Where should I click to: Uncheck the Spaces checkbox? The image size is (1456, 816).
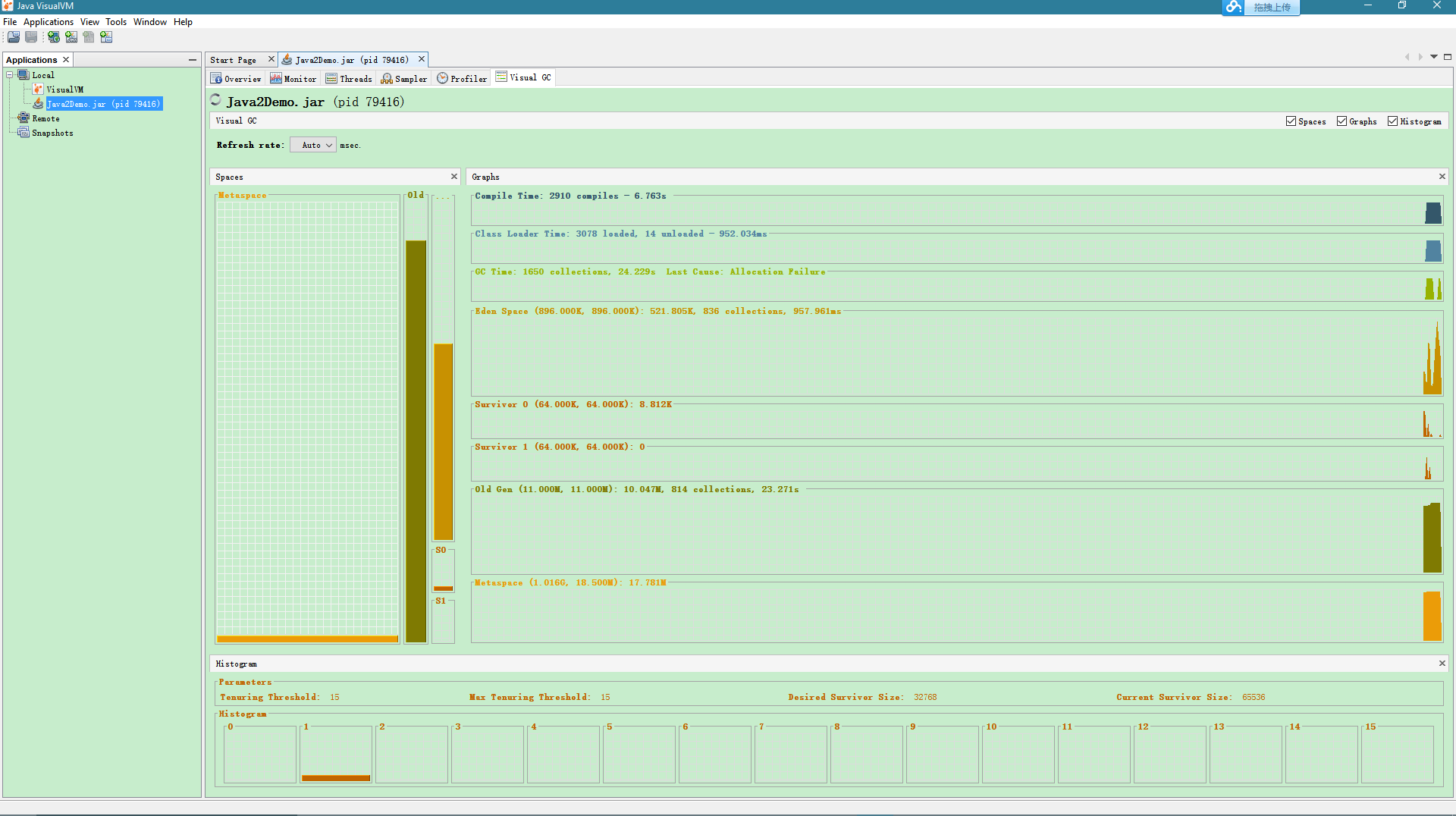pos(1291,121)
